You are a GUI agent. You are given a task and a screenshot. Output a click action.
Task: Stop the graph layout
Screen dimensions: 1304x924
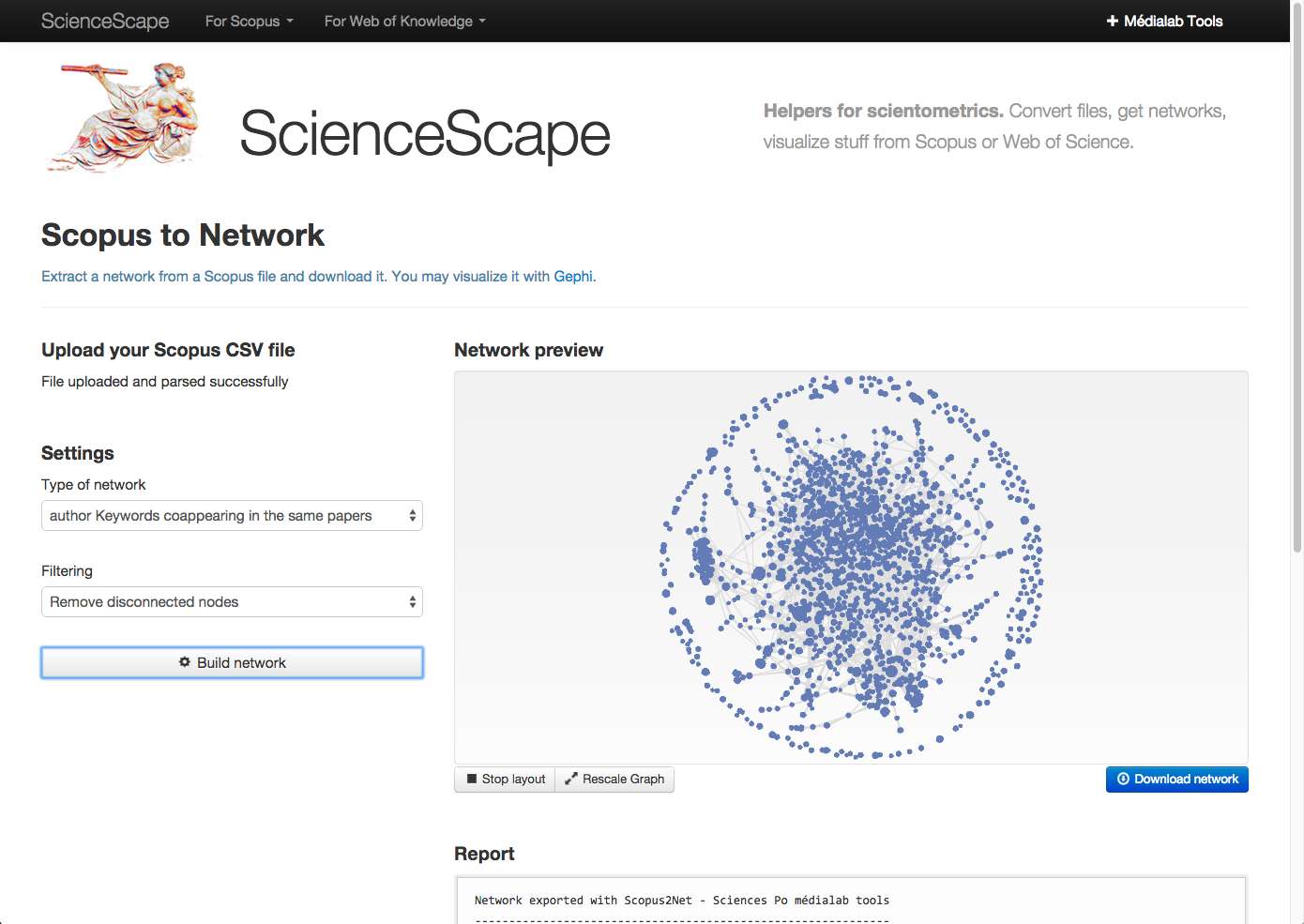pos(505,780)
